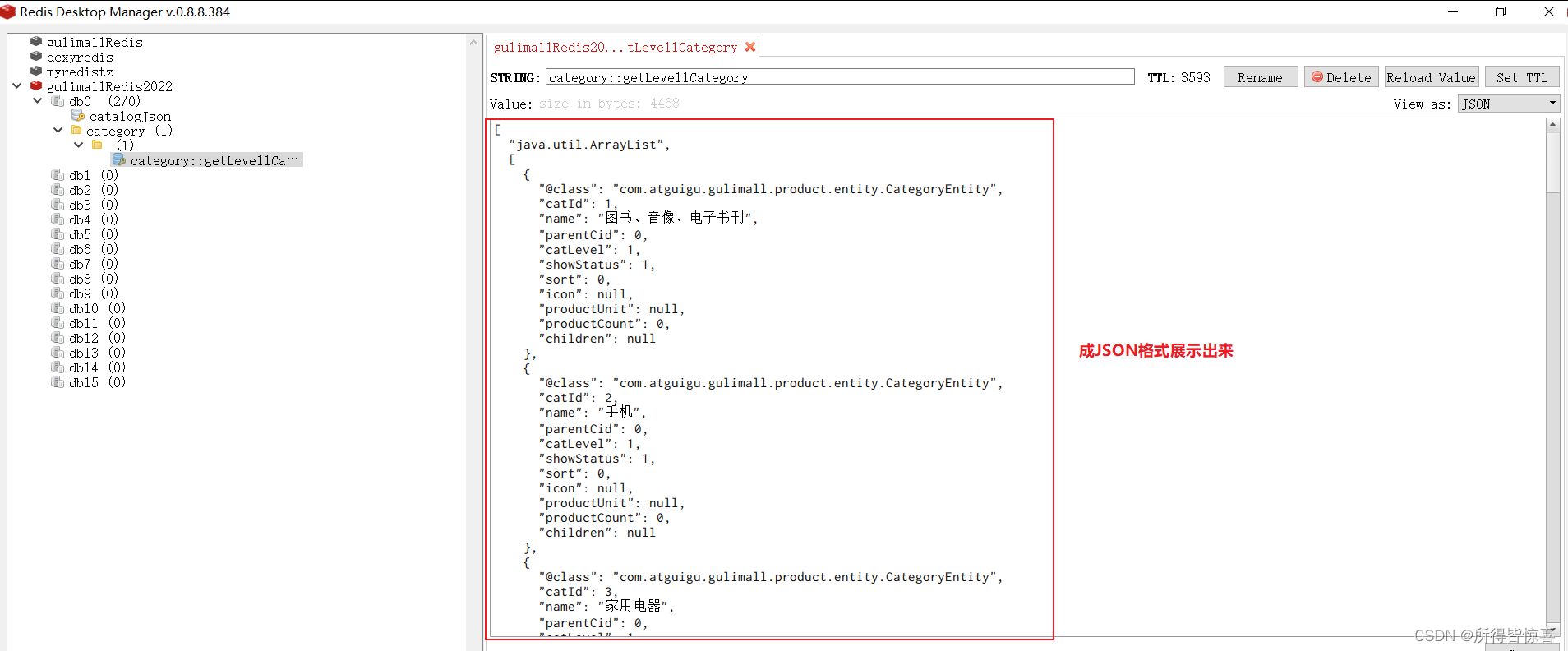
Task: Click the value editor vertical scrollbar thumb
Action: (1552, 162)
